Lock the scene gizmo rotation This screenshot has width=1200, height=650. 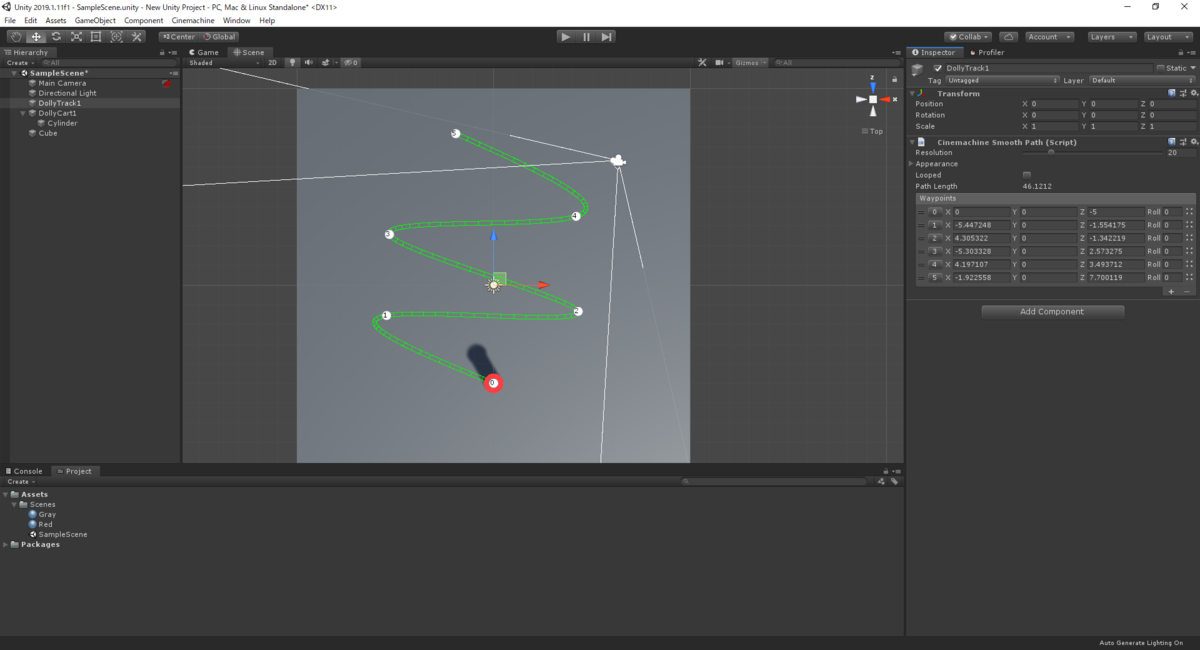(894, 79)
